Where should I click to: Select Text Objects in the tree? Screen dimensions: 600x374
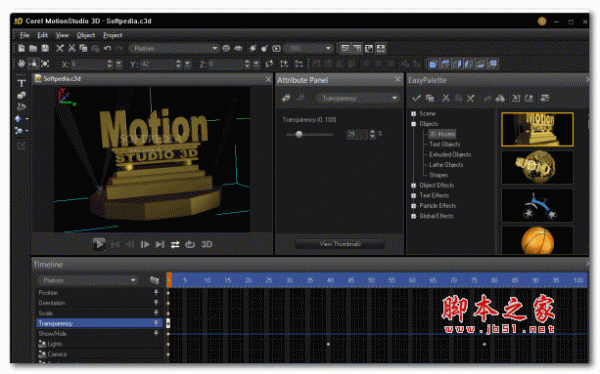pos(445,144)
